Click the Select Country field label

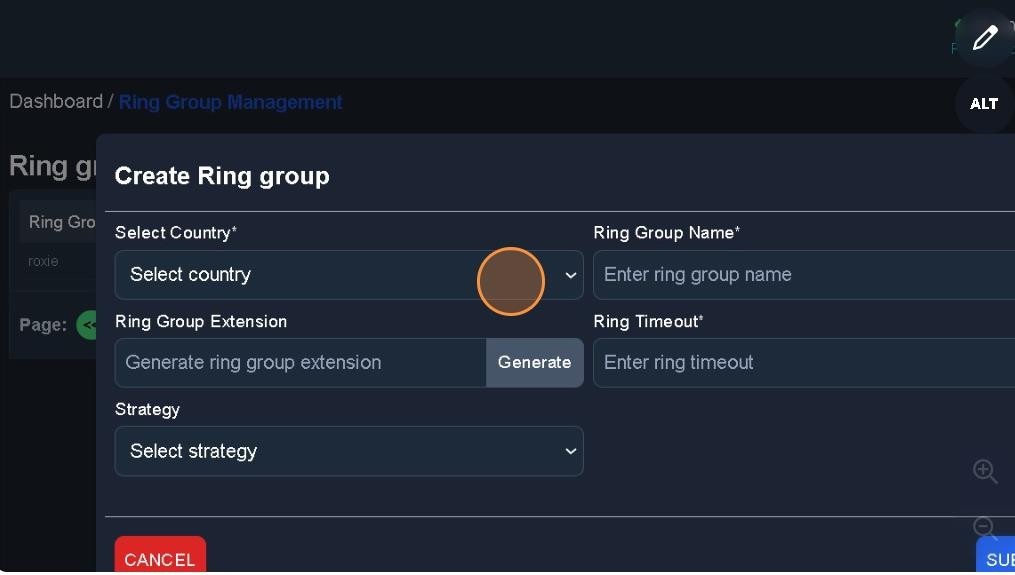coord(175,233)
